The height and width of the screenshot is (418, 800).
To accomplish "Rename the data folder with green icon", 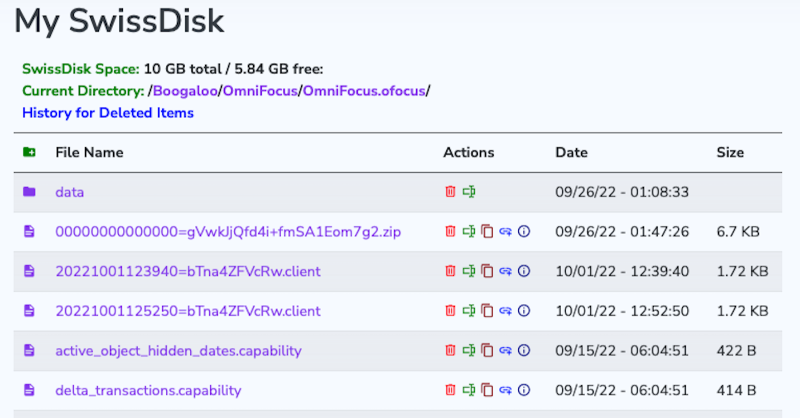I will point(469,192).
